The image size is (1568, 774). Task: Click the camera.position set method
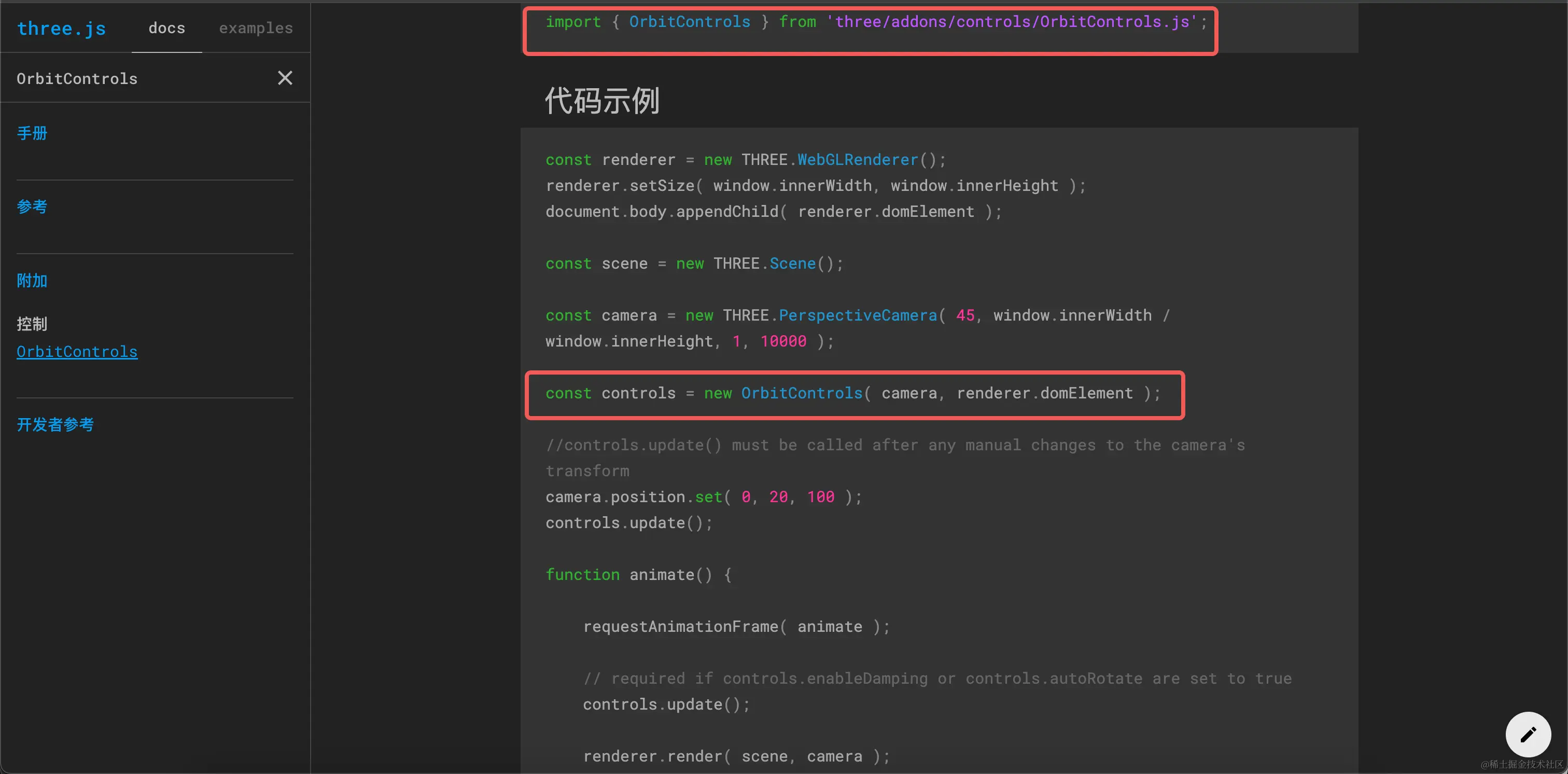(x=708, y=497)
